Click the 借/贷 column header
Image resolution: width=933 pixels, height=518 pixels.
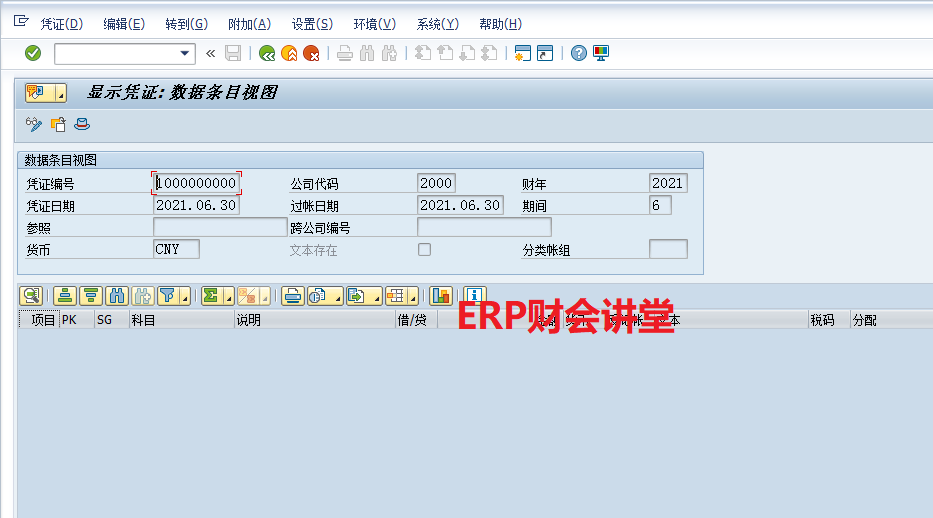click(412, 320)
